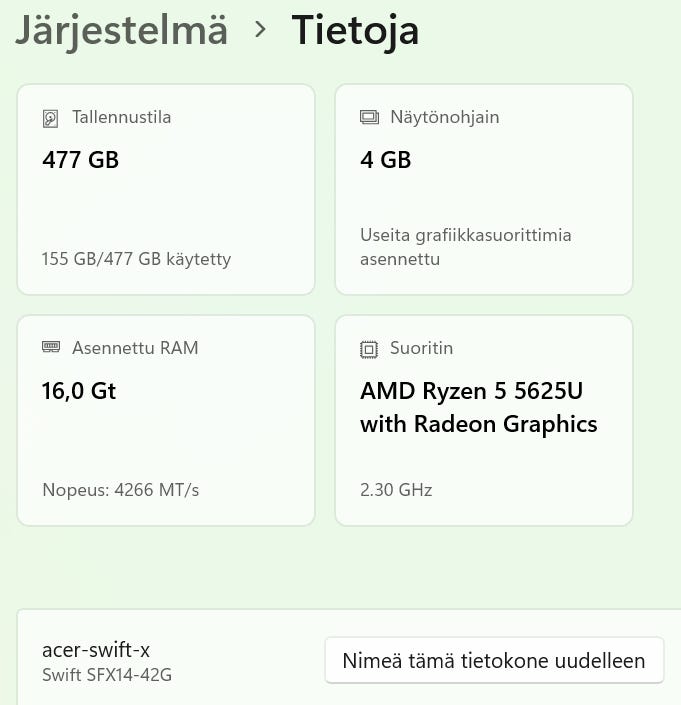Viewport: 681px width, 705px height.
Task: Click the RAM module icon beside Asennettu RAM
Action: click(x=51, y=348)
